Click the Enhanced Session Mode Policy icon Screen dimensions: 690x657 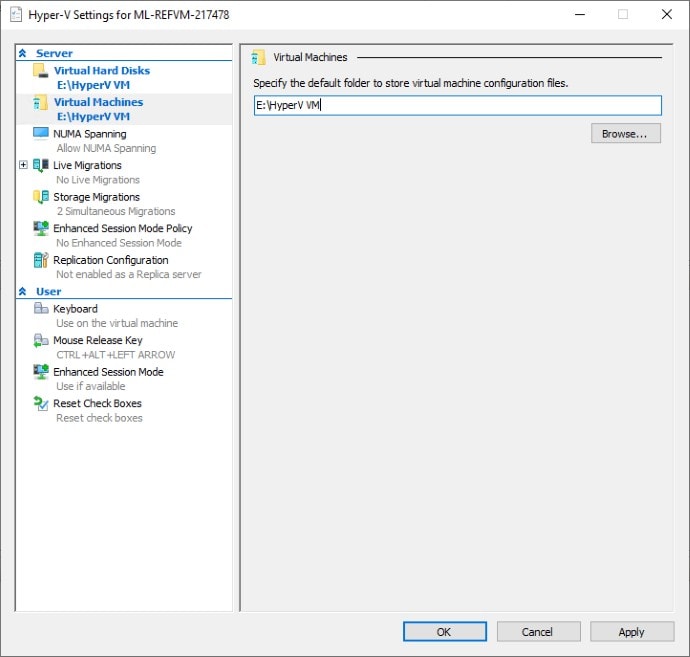(x=40, y=228)
